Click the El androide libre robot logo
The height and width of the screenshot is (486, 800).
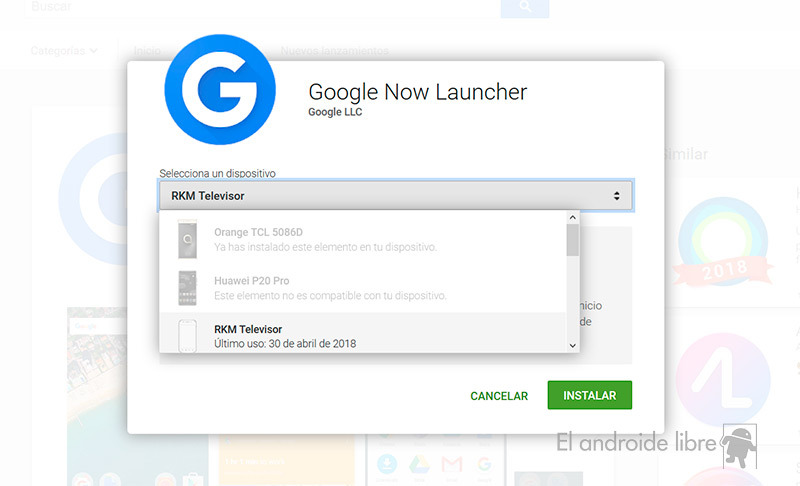[x=739, y=446]
